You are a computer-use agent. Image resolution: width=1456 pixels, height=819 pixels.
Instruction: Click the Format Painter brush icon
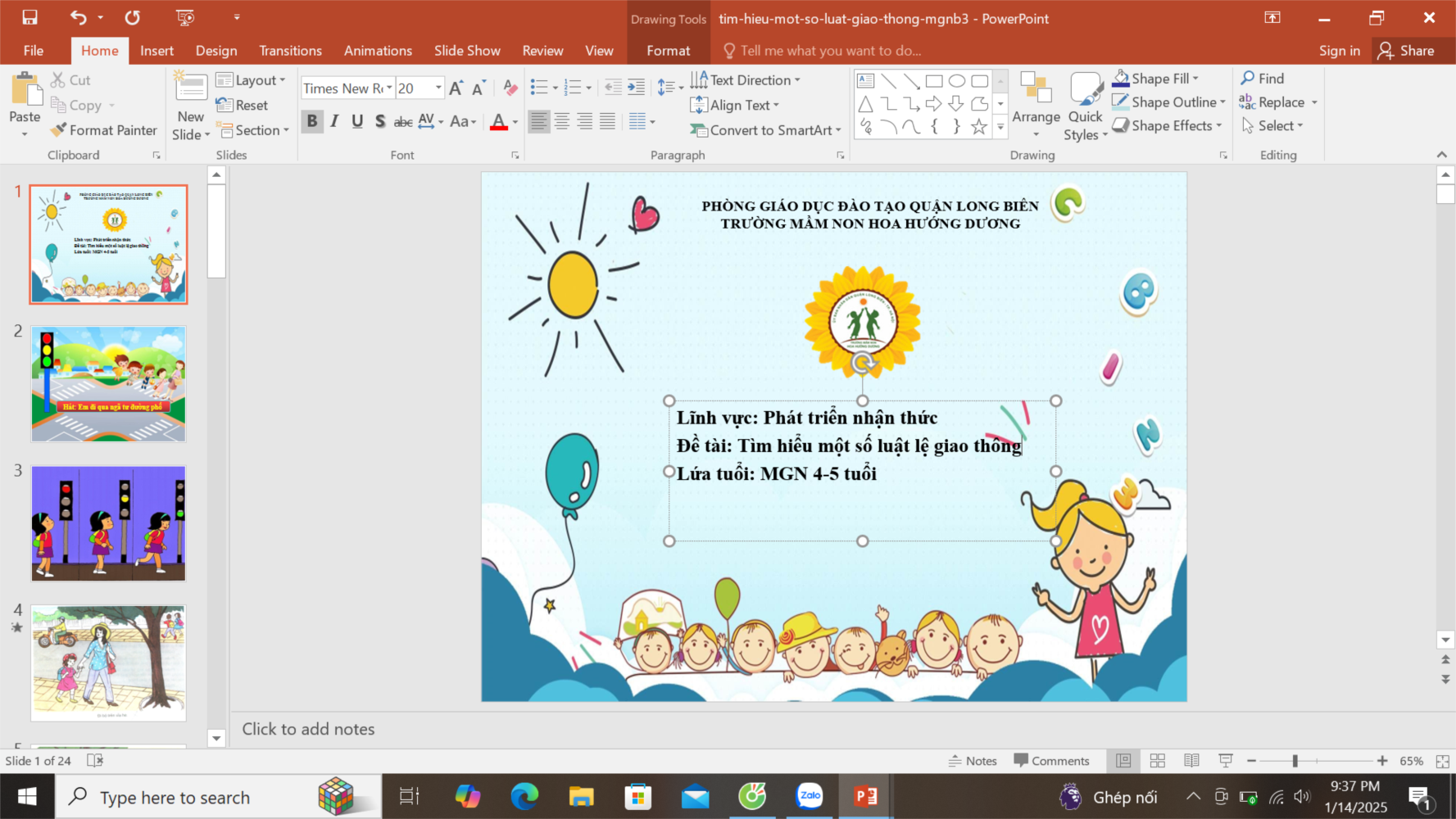pos(58,130)
